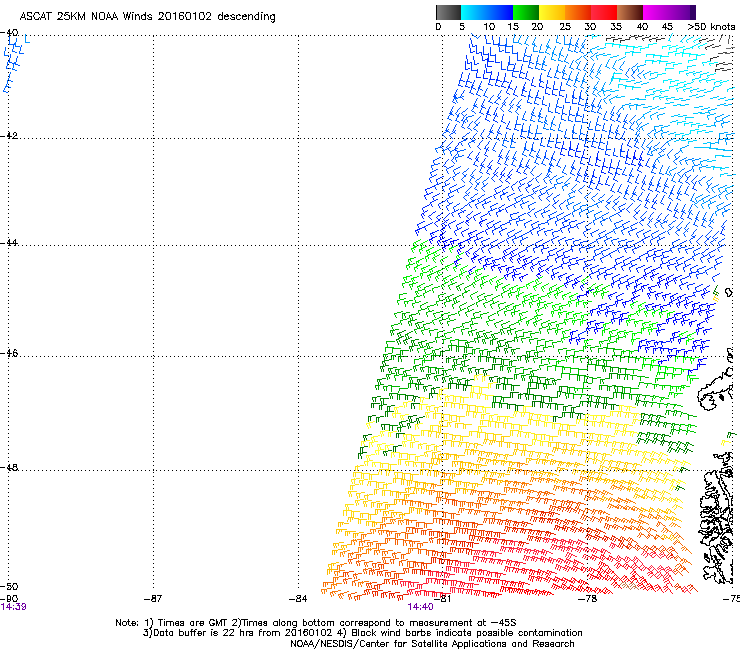Image resolution: width=740 pixels, height=650 pixels.
Task: Click the '35' legend scale label
Action: (616, 27)
